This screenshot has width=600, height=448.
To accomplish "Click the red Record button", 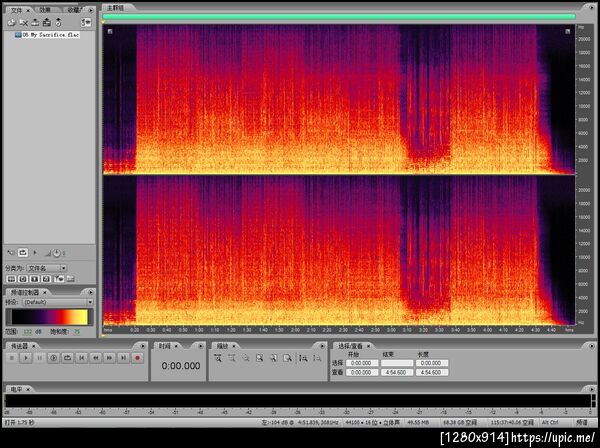I will 137,358.
